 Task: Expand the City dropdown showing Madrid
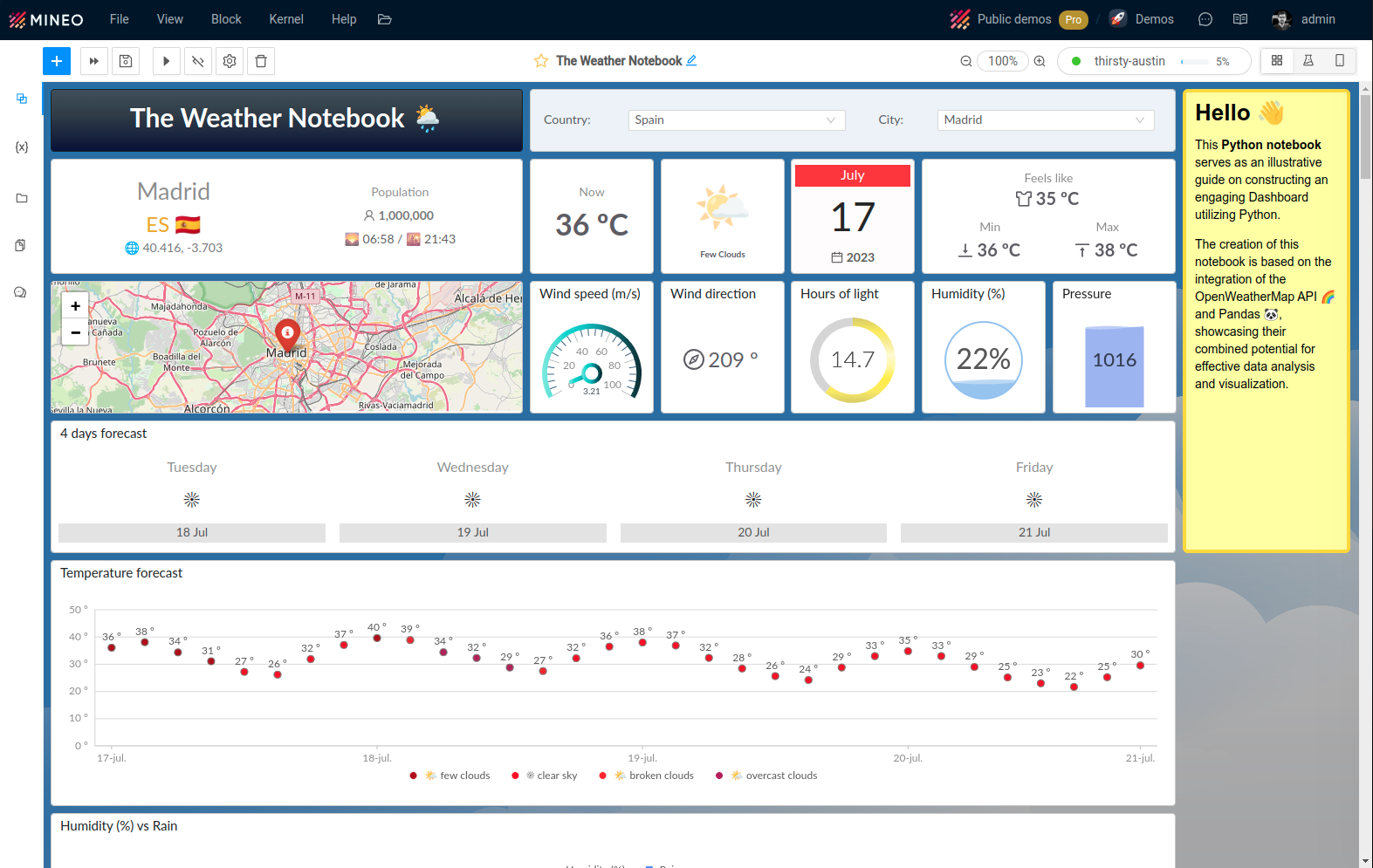click(1045, 120)
